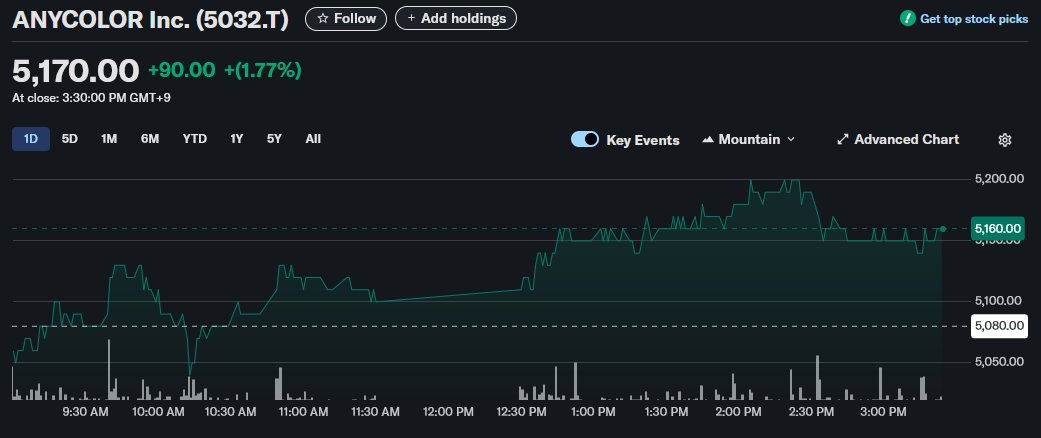
Task: Click the 5,200.00 axis label
Action: 997,179
